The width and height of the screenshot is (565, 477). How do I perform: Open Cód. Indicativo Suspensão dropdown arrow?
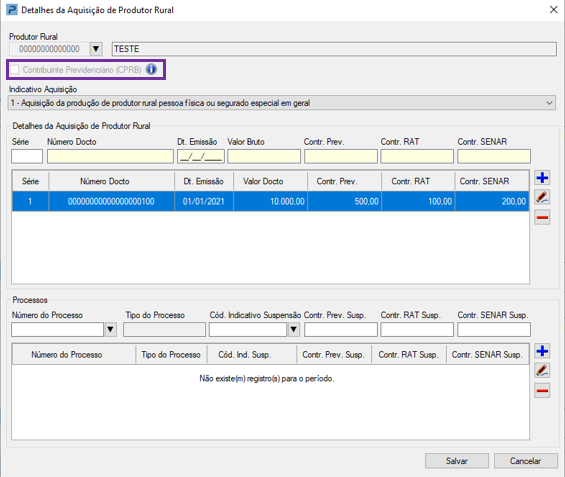click(x=293, y=329)
